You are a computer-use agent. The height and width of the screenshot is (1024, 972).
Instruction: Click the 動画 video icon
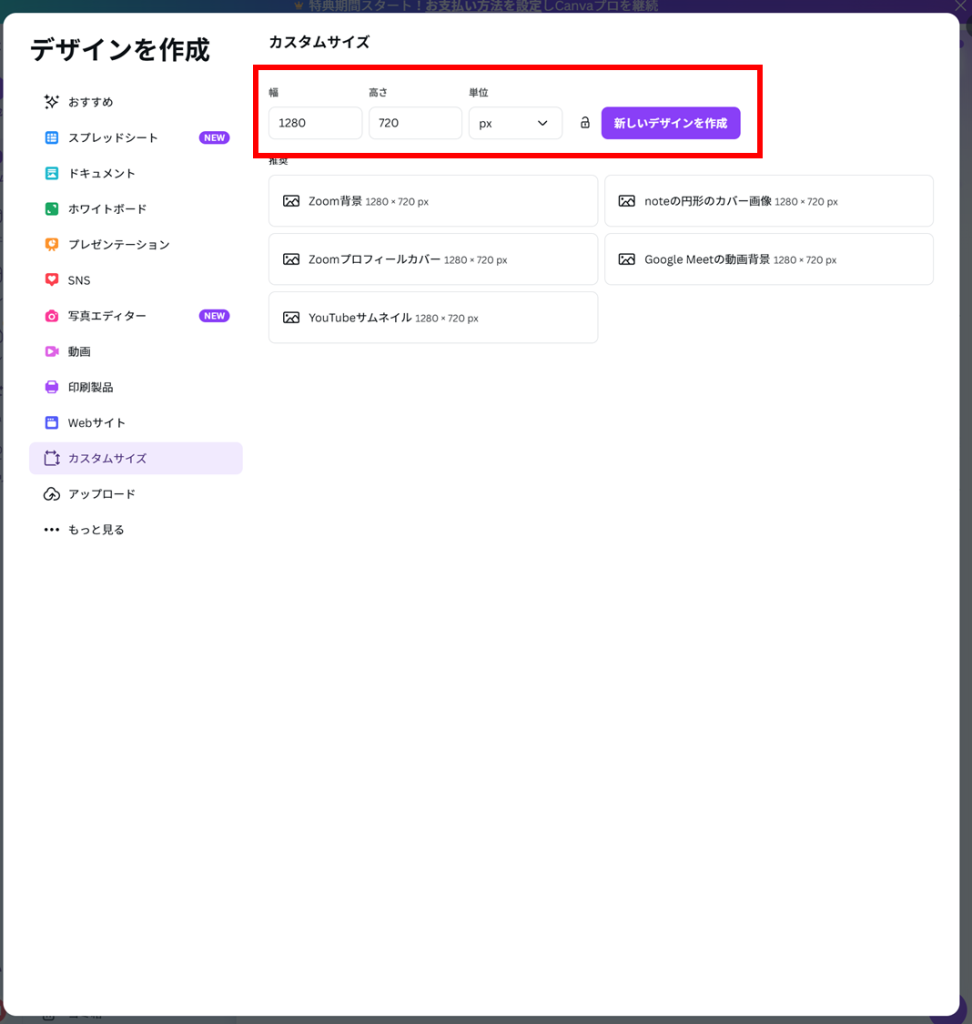tap(52, 352)
